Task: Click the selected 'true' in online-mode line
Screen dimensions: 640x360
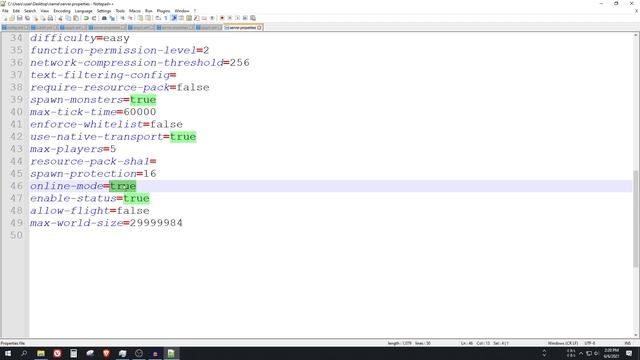Action: click(x=123, y=186)
